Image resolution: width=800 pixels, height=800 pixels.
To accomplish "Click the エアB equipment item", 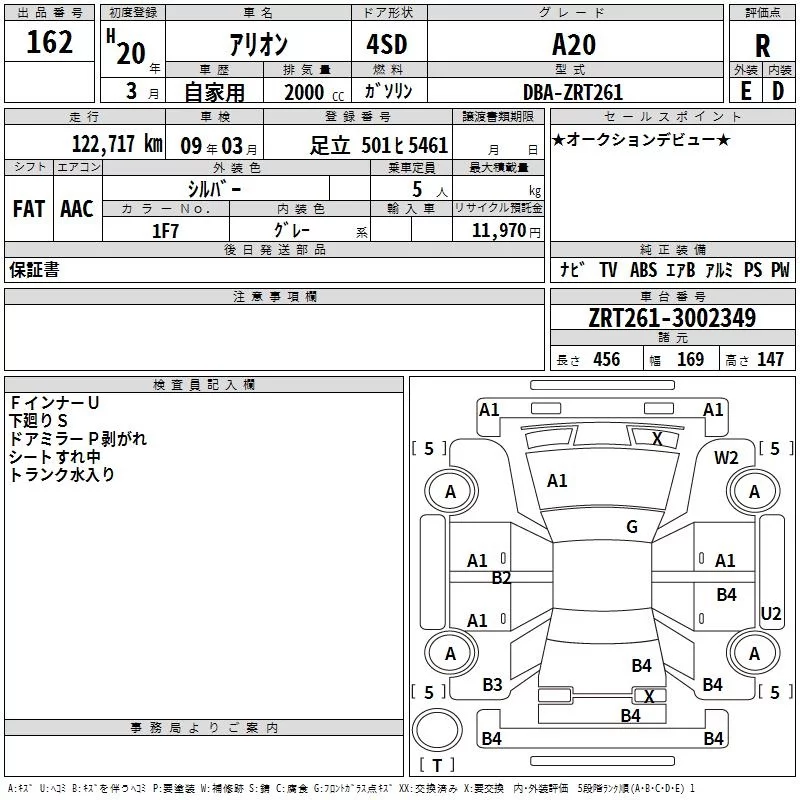I will pos(680,269).
